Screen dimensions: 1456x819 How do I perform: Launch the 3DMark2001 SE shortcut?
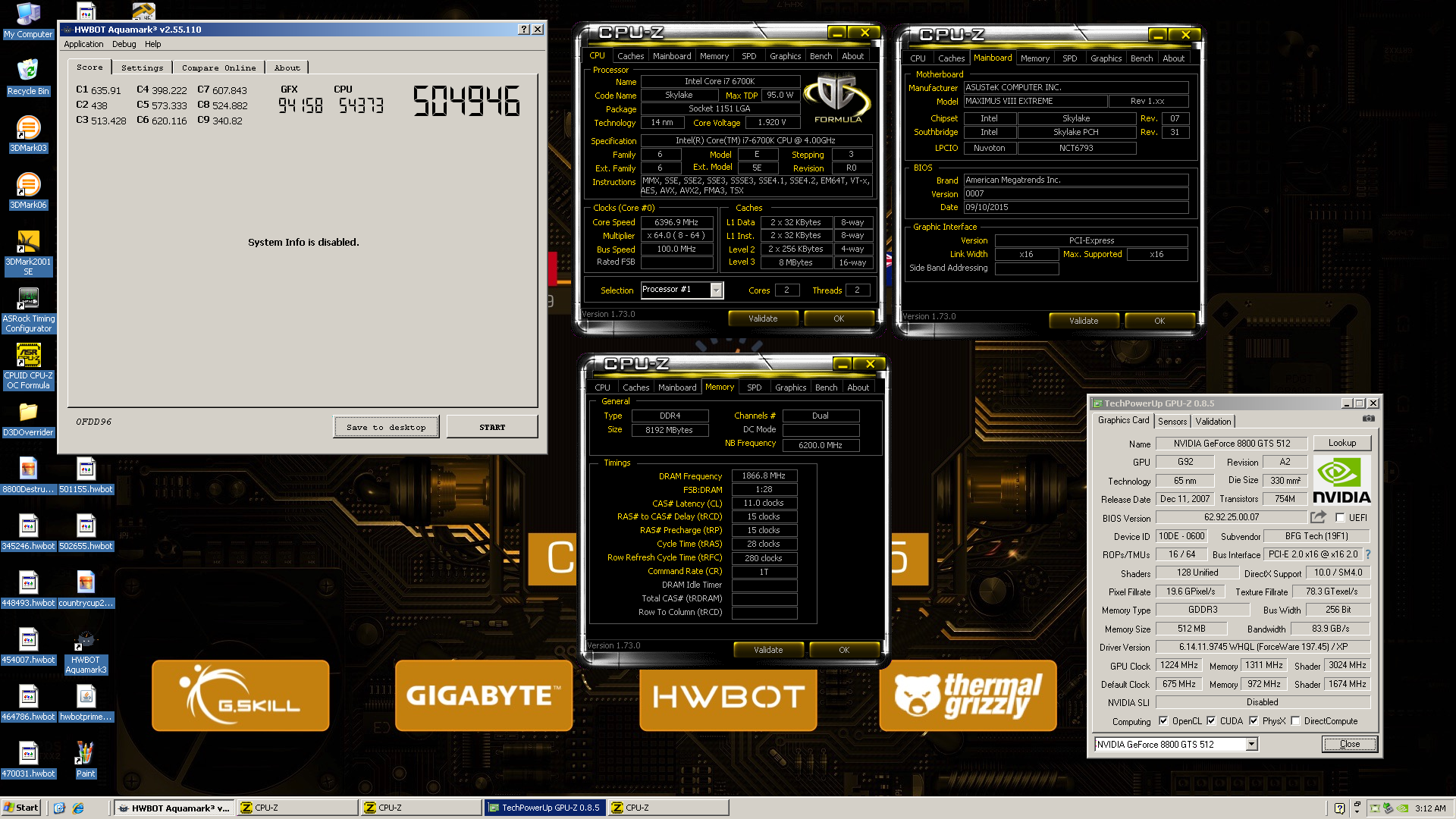click(28, 253)
